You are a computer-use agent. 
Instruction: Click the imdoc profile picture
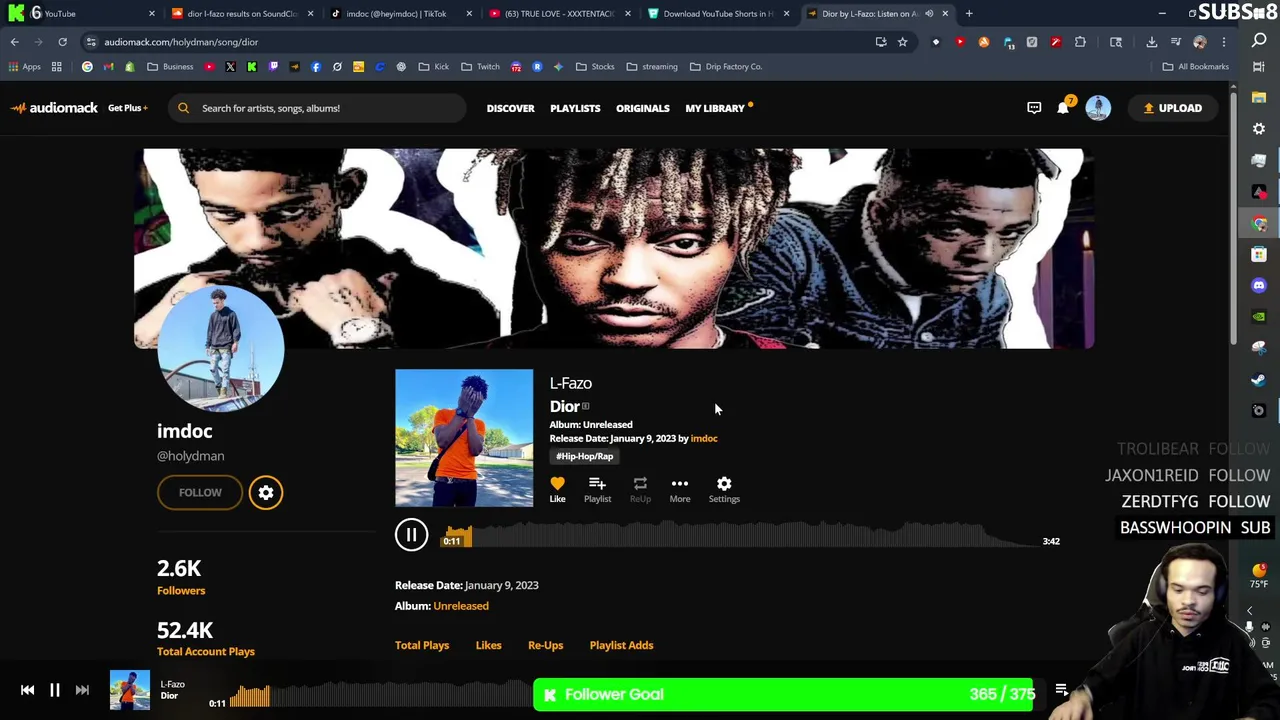click(x=221, y=347)
